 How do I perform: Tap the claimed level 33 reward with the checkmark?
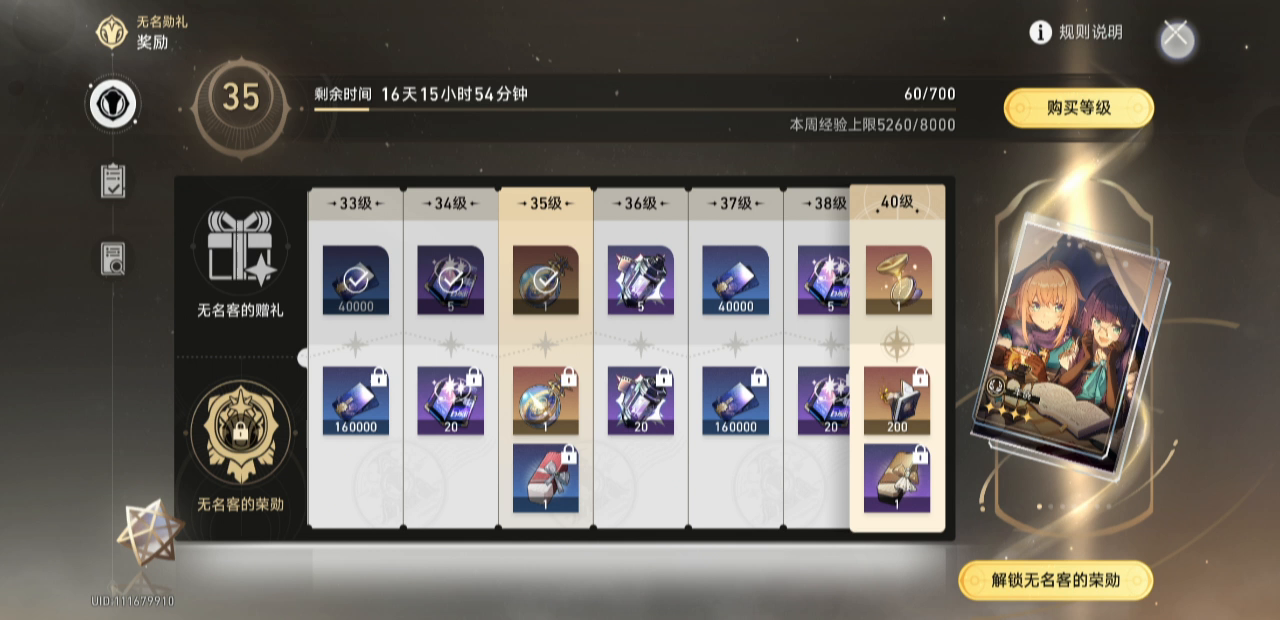(355, 280)
